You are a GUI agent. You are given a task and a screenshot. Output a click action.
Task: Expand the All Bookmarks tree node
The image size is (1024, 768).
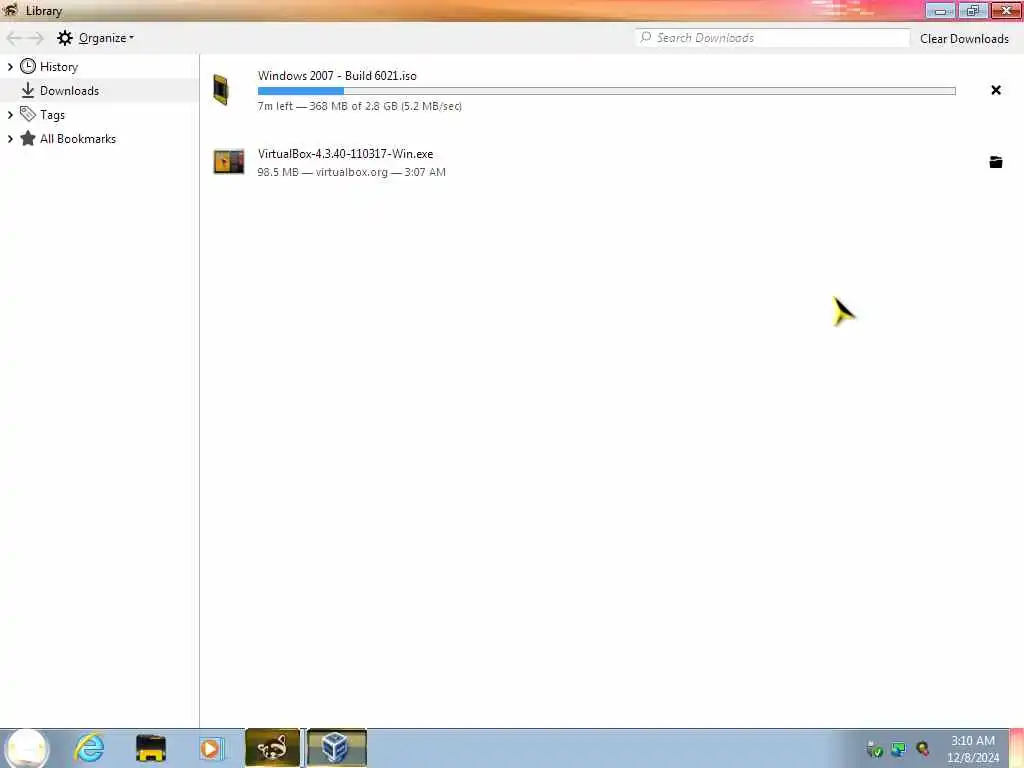(x=10, y=139)
